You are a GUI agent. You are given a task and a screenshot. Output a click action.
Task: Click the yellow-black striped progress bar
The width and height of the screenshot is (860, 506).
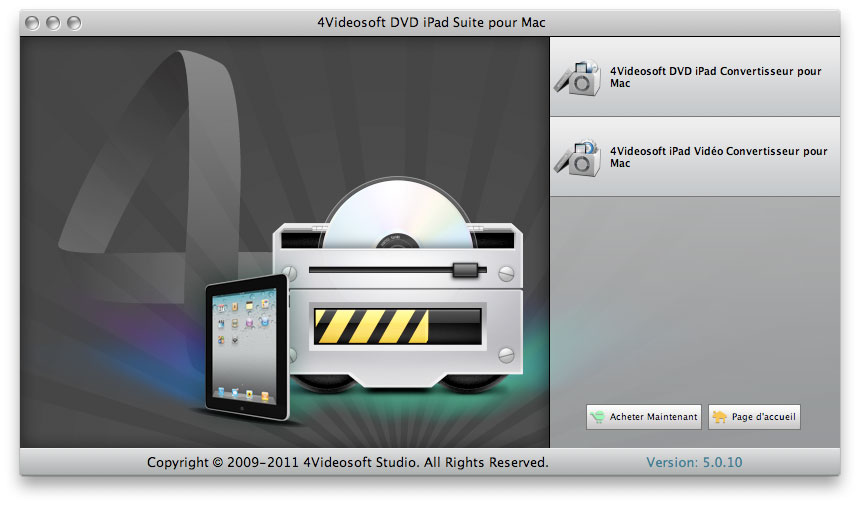point(371,327)
